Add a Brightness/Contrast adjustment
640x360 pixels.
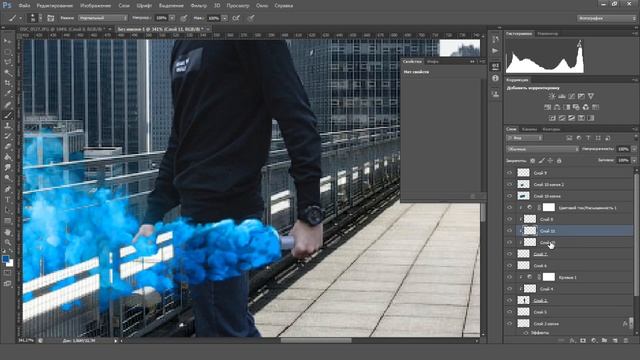(x=552, y=96)
